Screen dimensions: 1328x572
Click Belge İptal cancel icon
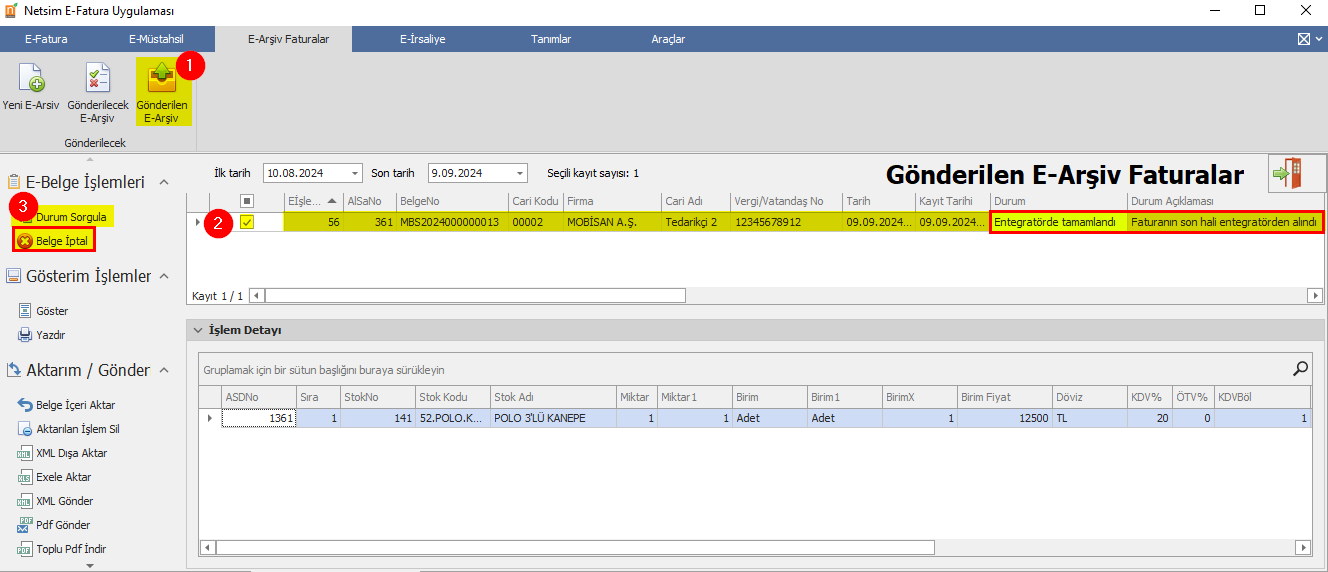click(25, 241)
